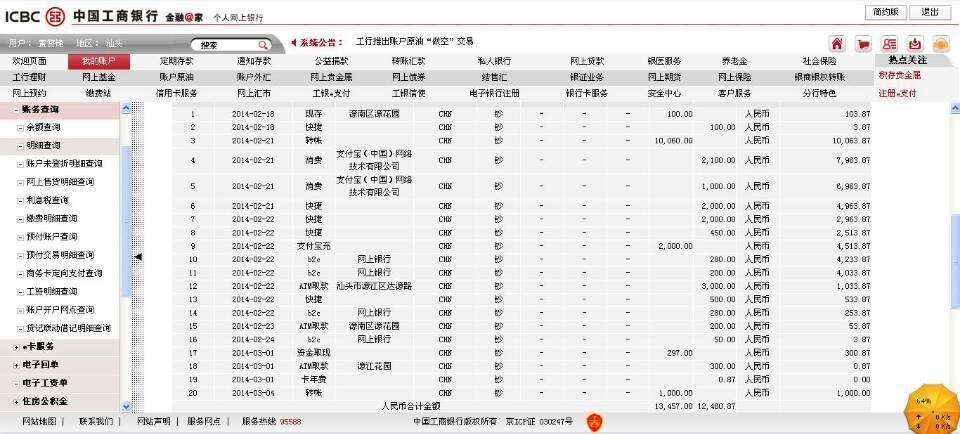960x434 pixels.
Task: Open 网上售货明细查询
Action: pyautogui.click(x=60, y=182)
